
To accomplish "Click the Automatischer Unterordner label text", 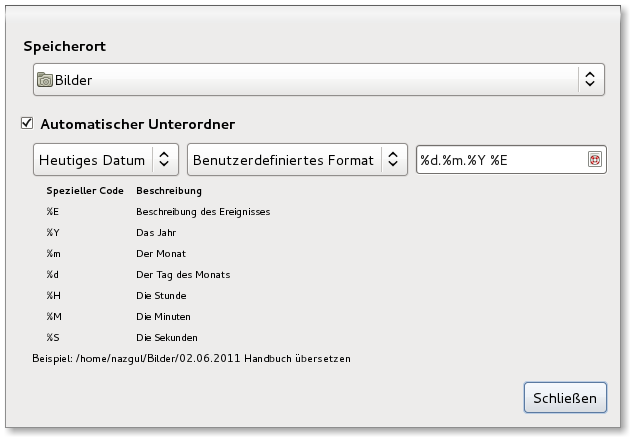I will coord(138,125).
